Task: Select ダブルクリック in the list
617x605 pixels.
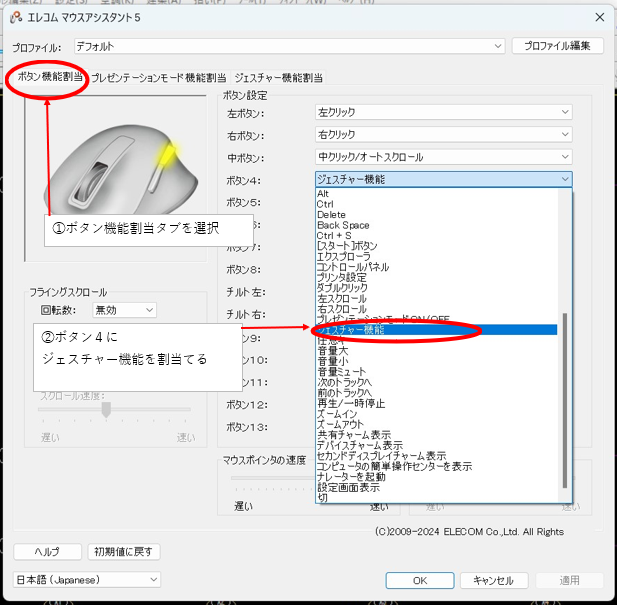Action: (437, 288)
